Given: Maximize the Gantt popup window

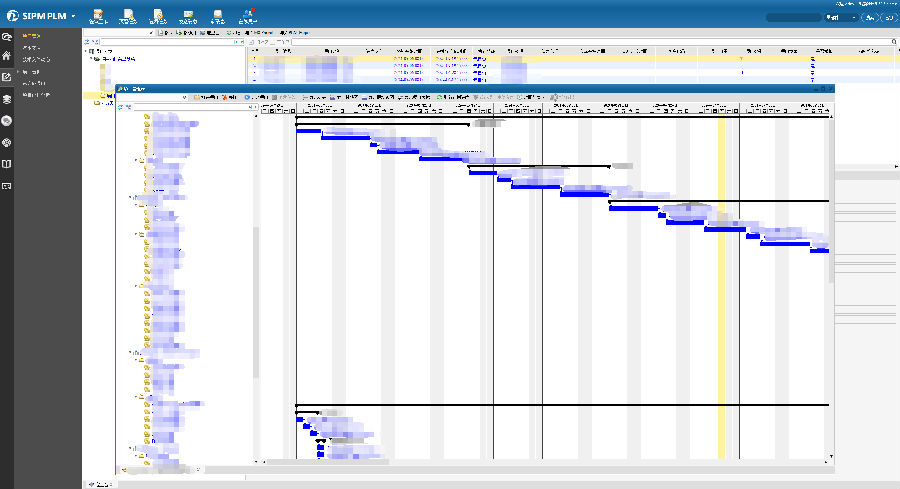Looking at the screenshot, I should tap(823, 89).
